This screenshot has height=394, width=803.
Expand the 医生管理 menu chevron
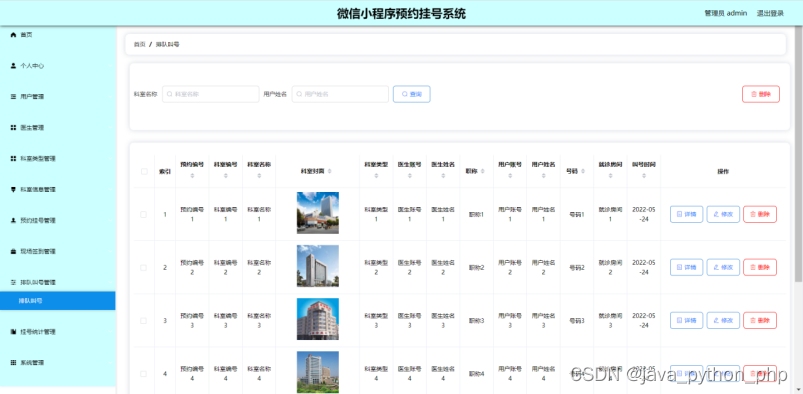click(x=110, y=128)
